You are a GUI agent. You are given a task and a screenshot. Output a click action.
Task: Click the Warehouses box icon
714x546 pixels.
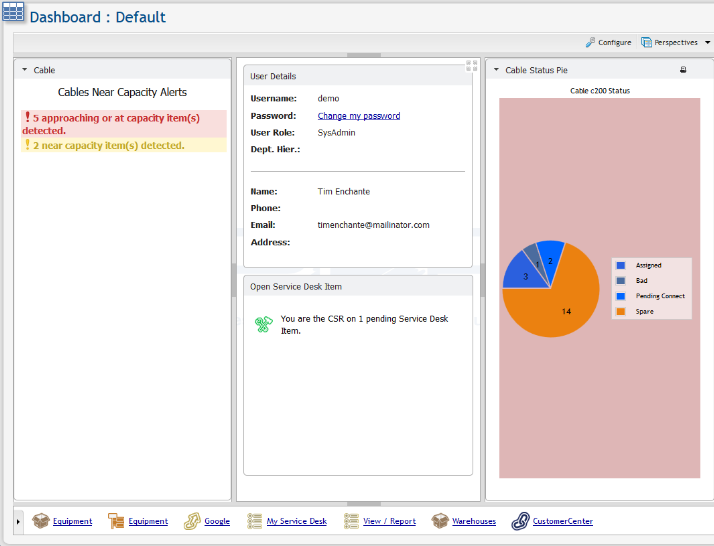tap(440, 521)
